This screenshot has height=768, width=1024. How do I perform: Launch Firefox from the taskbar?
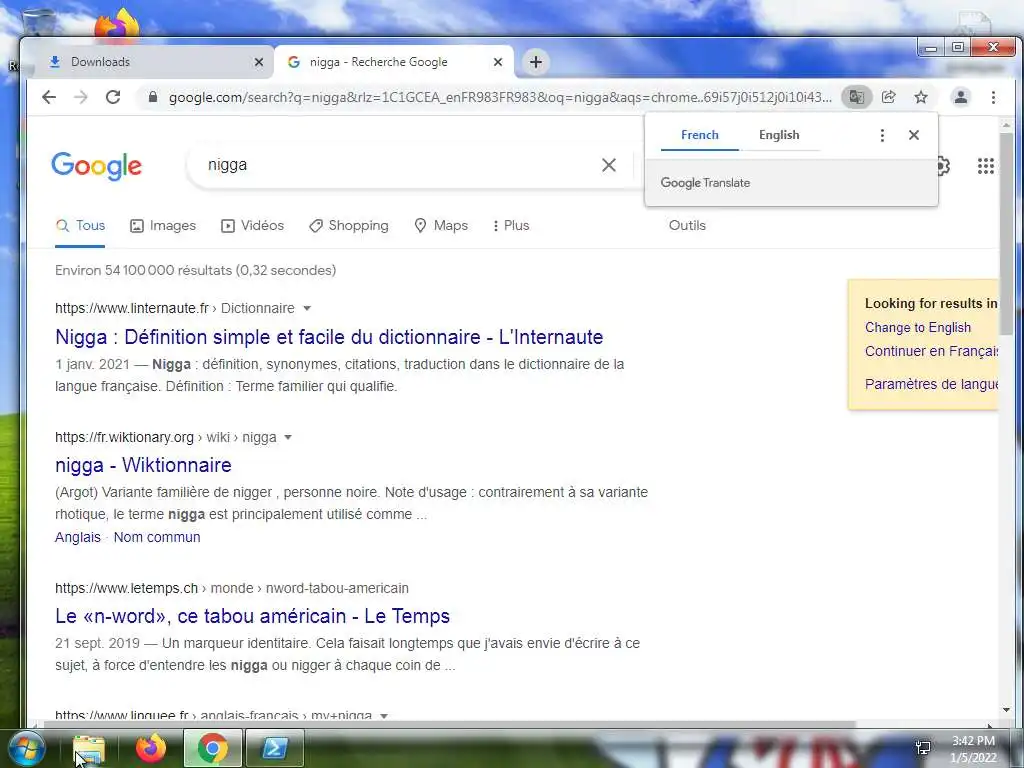(x=151, y=748)
